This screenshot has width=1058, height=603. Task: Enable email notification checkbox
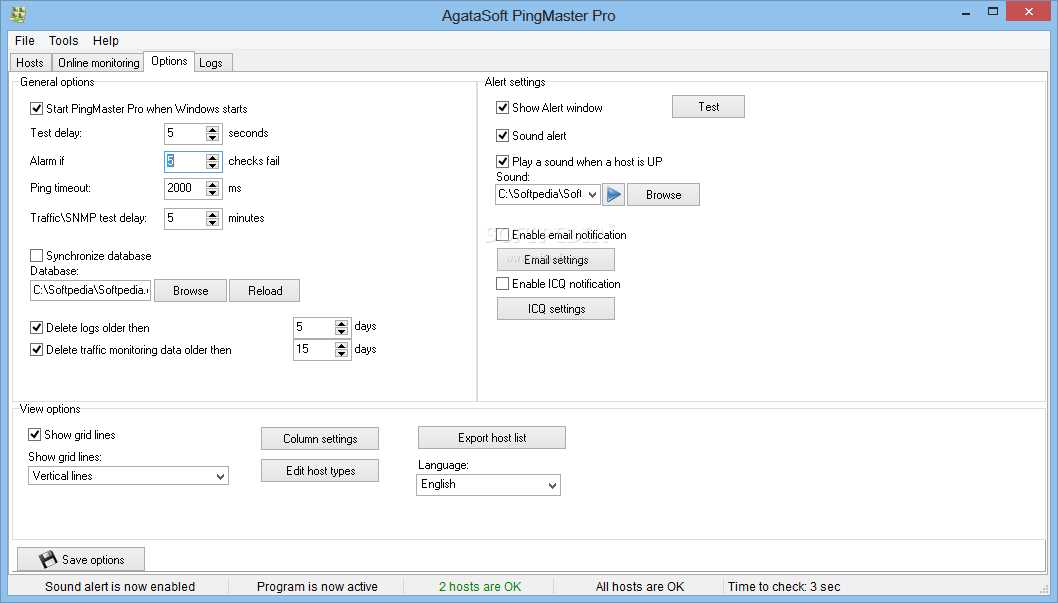coord(502,235)
